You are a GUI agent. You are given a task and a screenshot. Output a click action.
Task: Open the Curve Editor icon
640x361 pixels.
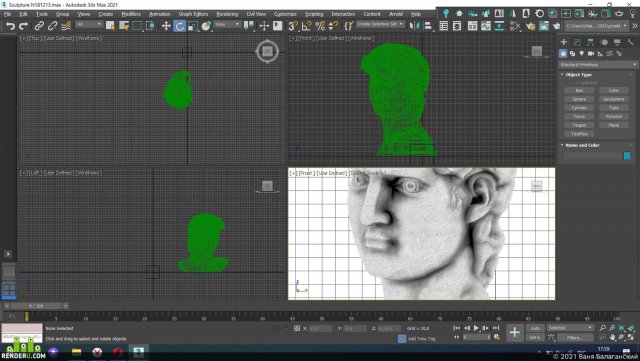[486, 26]
